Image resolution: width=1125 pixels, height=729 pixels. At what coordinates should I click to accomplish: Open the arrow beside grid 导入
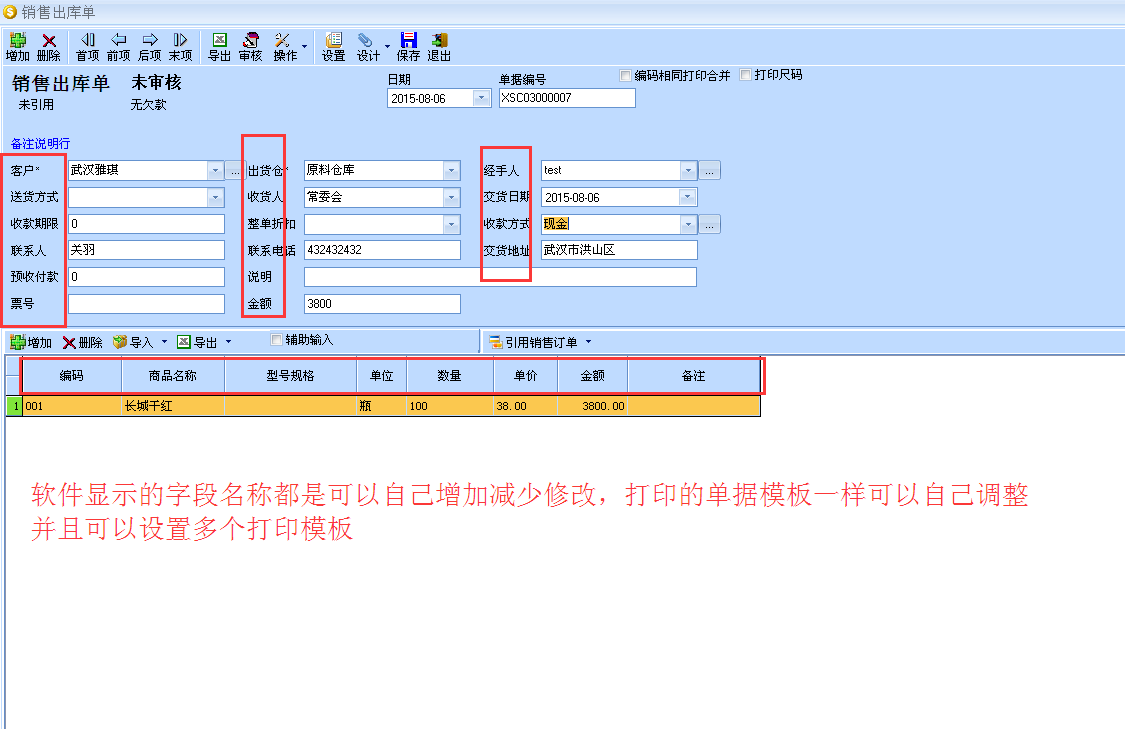[164, 342]
